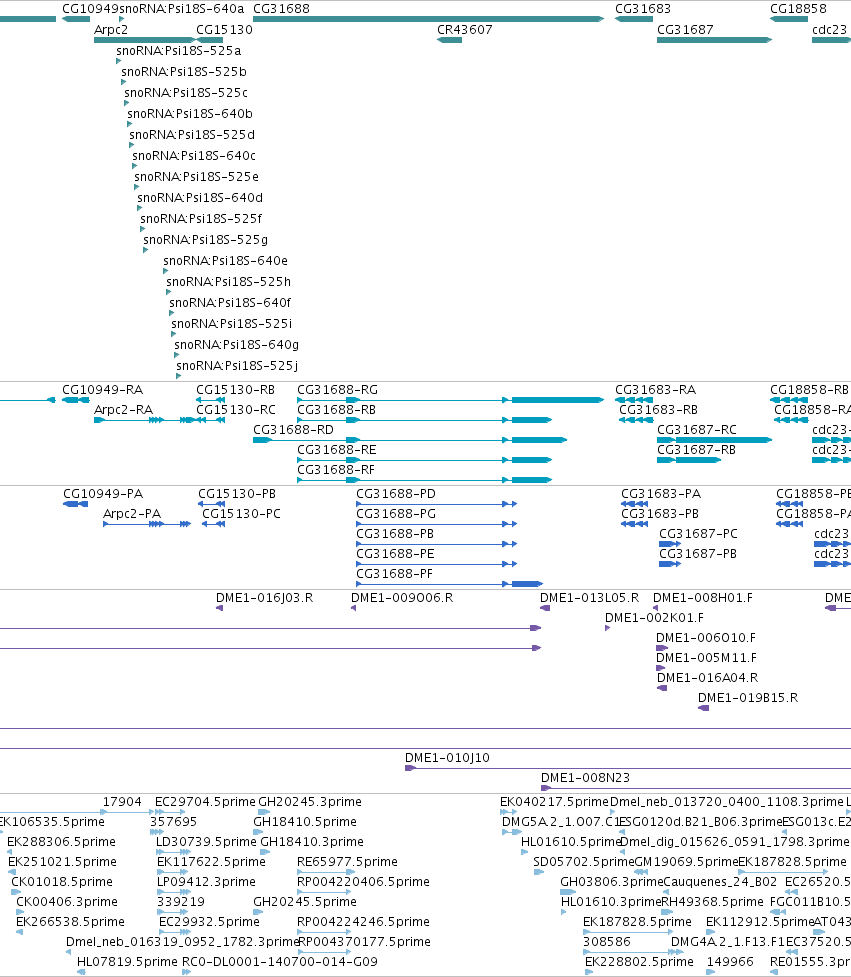Select the GH18410.5prime EST label
This screenshot has width=851, height=977.
click(x=305, y=822)
